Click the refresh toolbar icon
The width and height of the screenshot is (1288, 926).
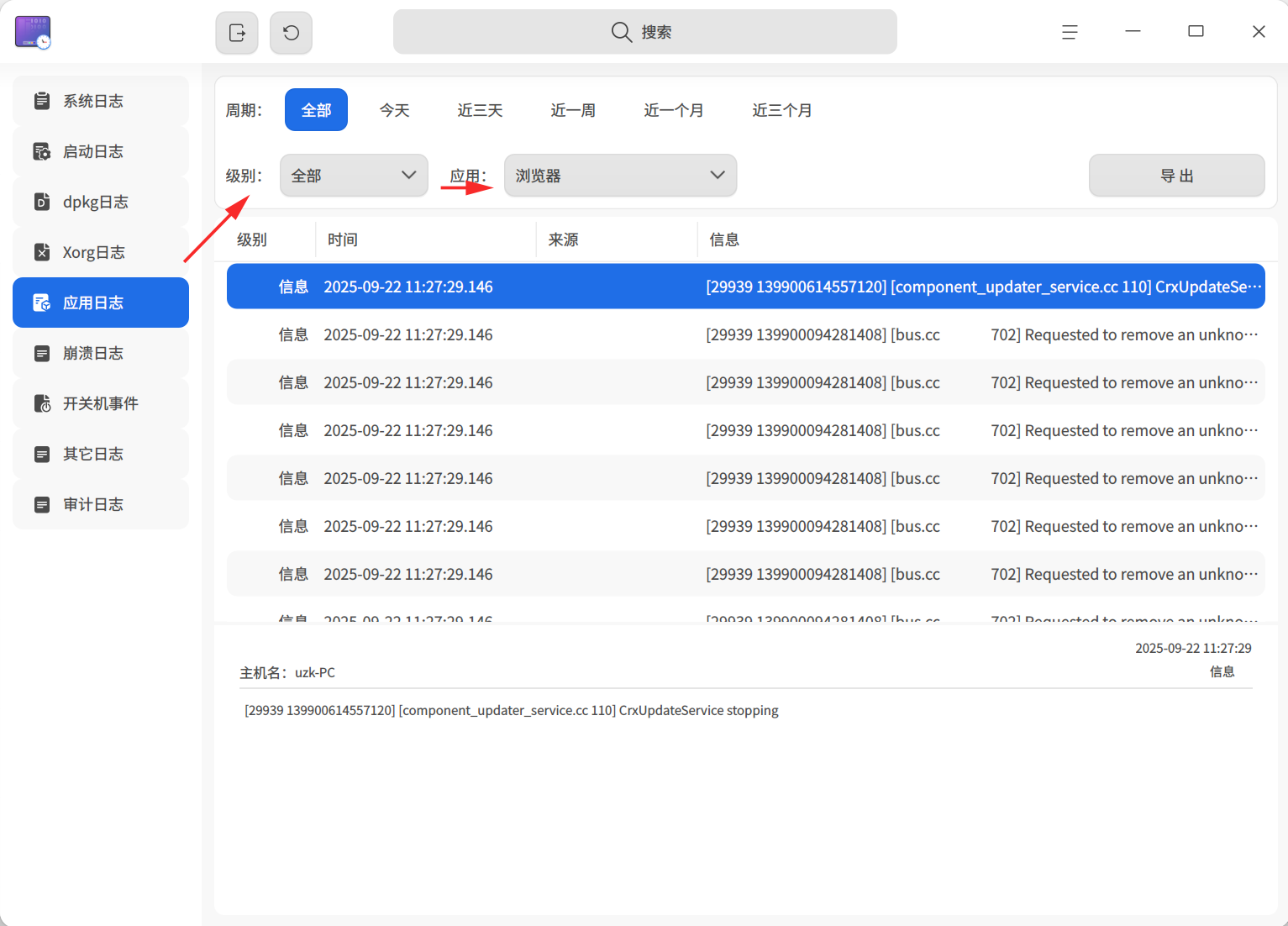point(291,33)
